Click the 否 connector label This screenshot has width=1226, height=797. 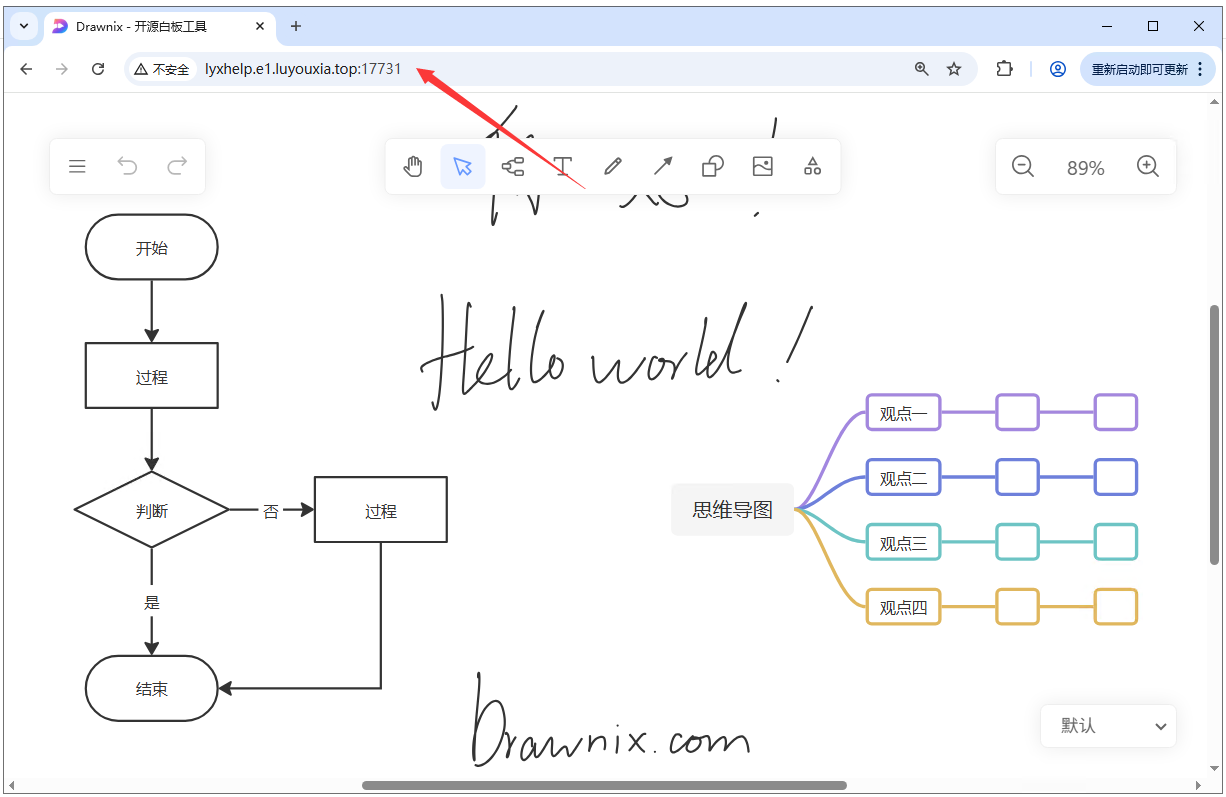(270, 511)
